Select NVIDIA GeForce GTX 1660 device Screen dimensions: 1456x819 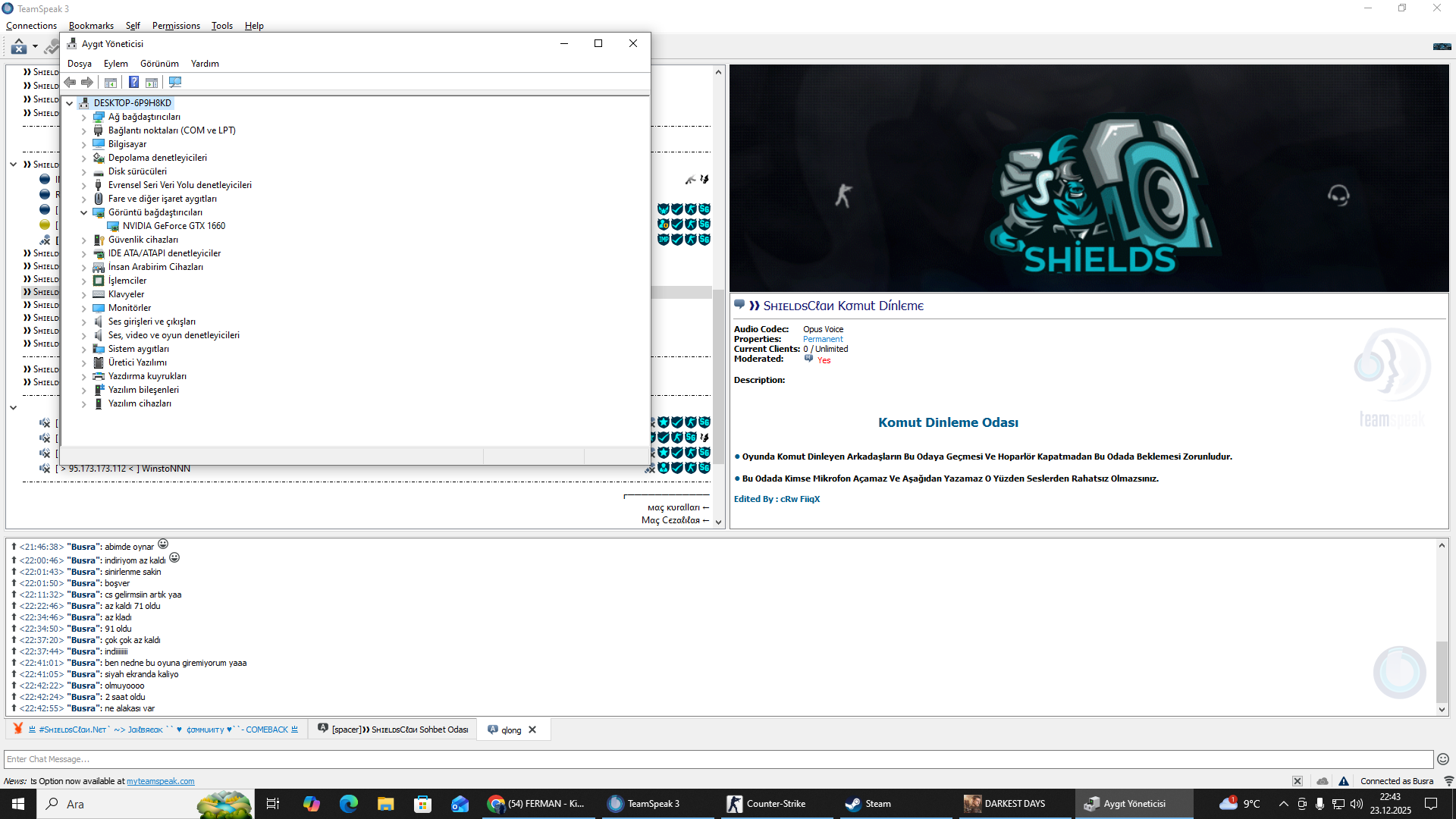coord(174,226)
